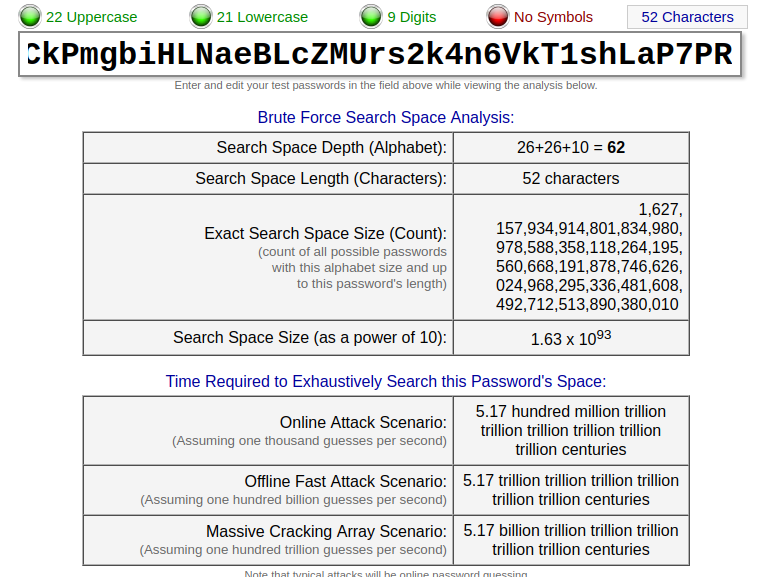Click the 'No Symbols' label
Image resolution: width=760 pixels, height=577 pixels.
coord(553,17)
